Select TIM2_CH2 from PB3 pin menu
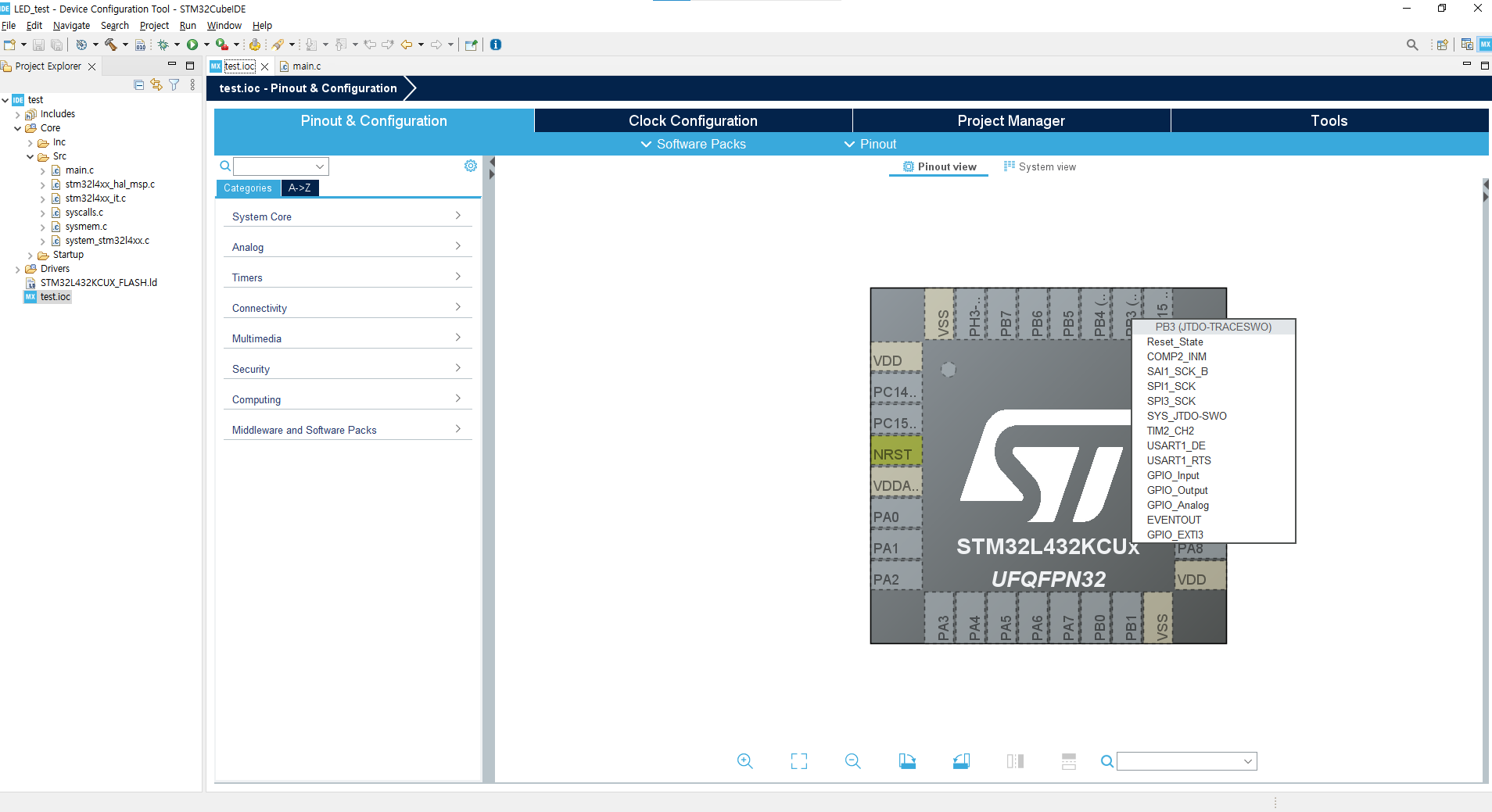The image size is (1492, 812). click(1170, 431)
